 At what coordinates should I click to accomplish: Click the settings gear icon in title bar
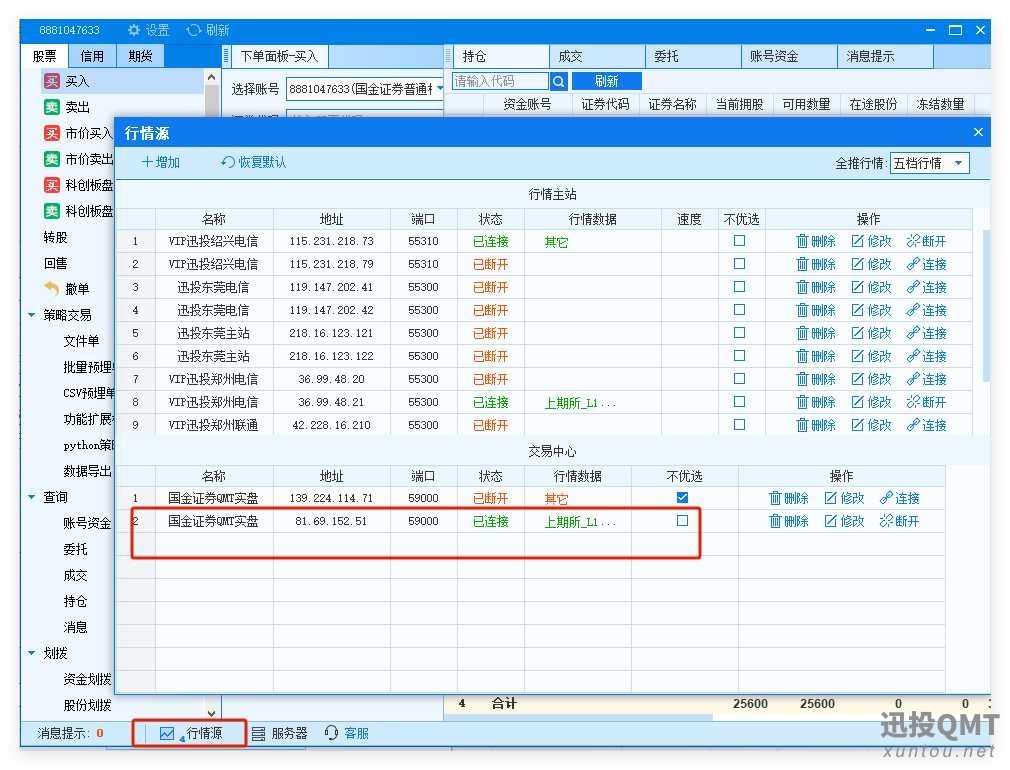(133, 30)
